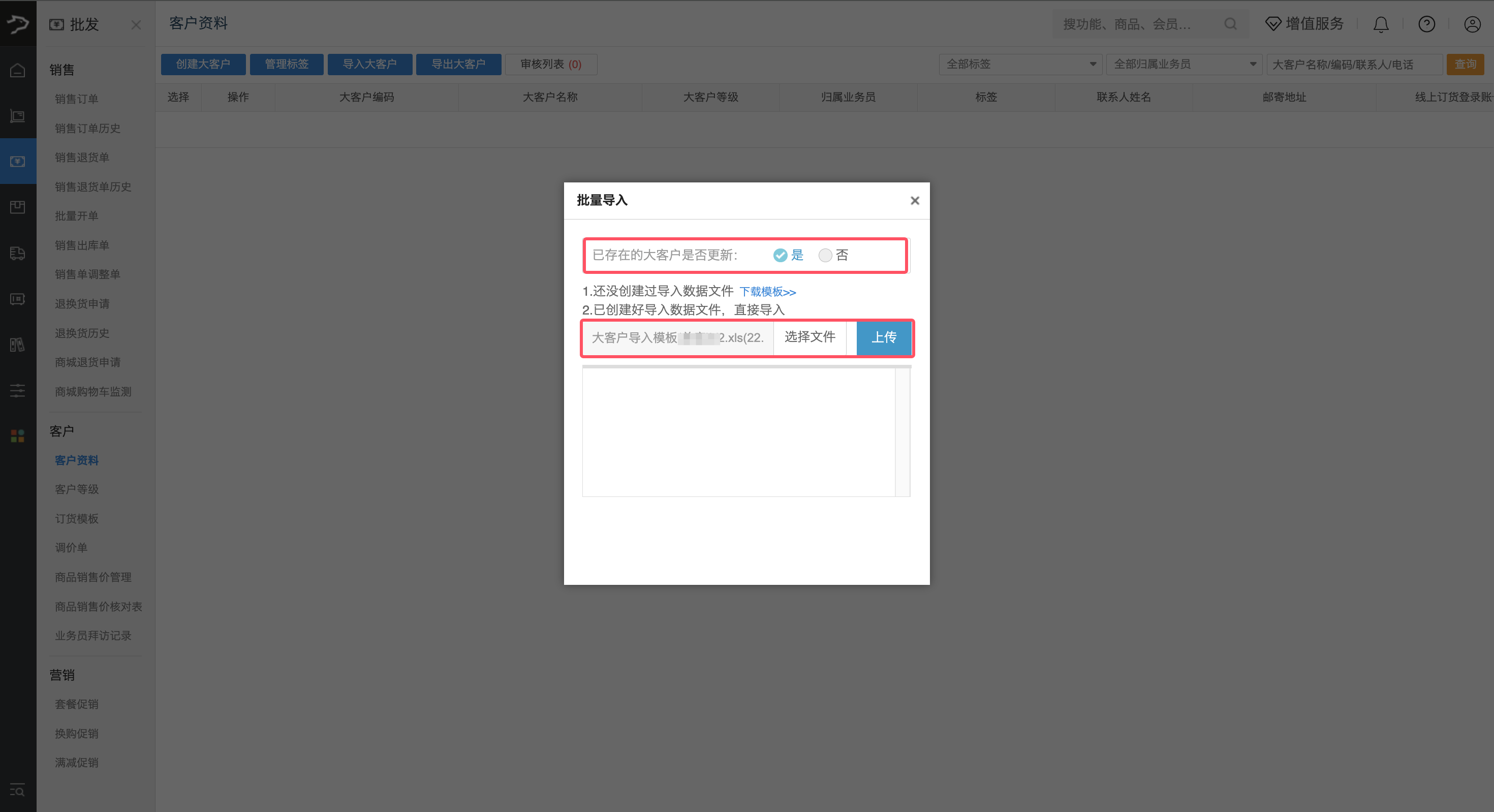Click the home icon in left sidebar

pos(17,70)
